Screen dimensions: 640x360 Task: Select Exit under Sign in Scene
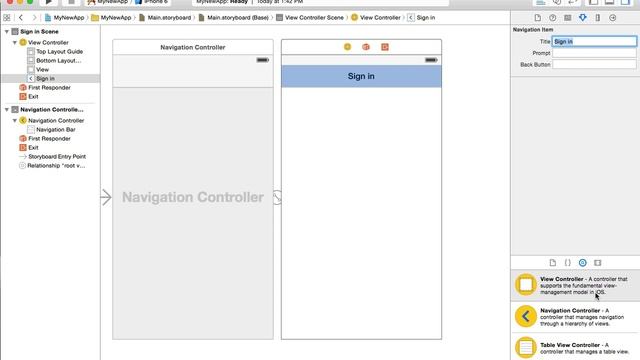[x=29, y=96]
